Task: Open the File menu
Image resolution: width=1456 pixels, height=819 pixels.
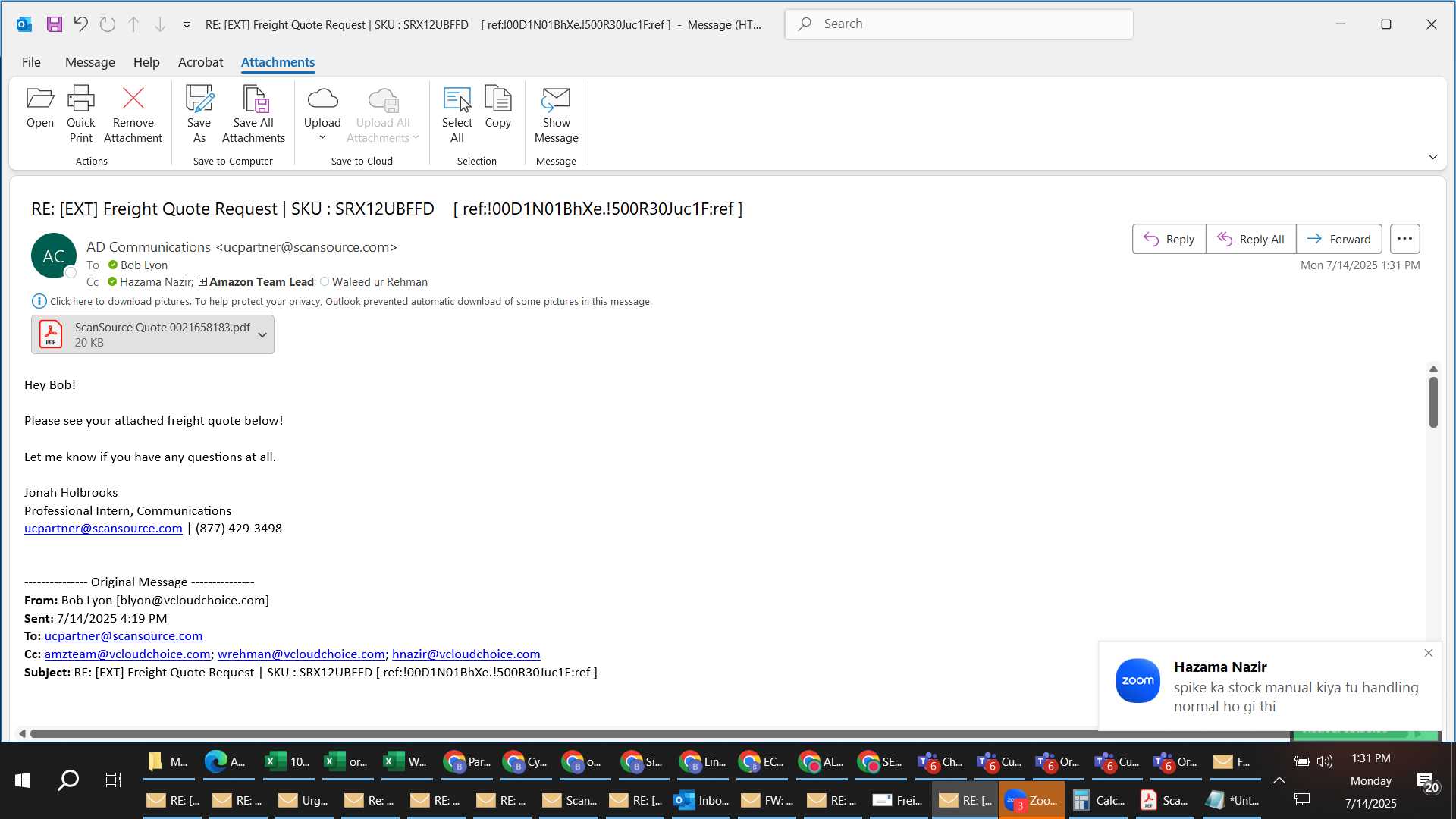Action: (x=31, y=62)
